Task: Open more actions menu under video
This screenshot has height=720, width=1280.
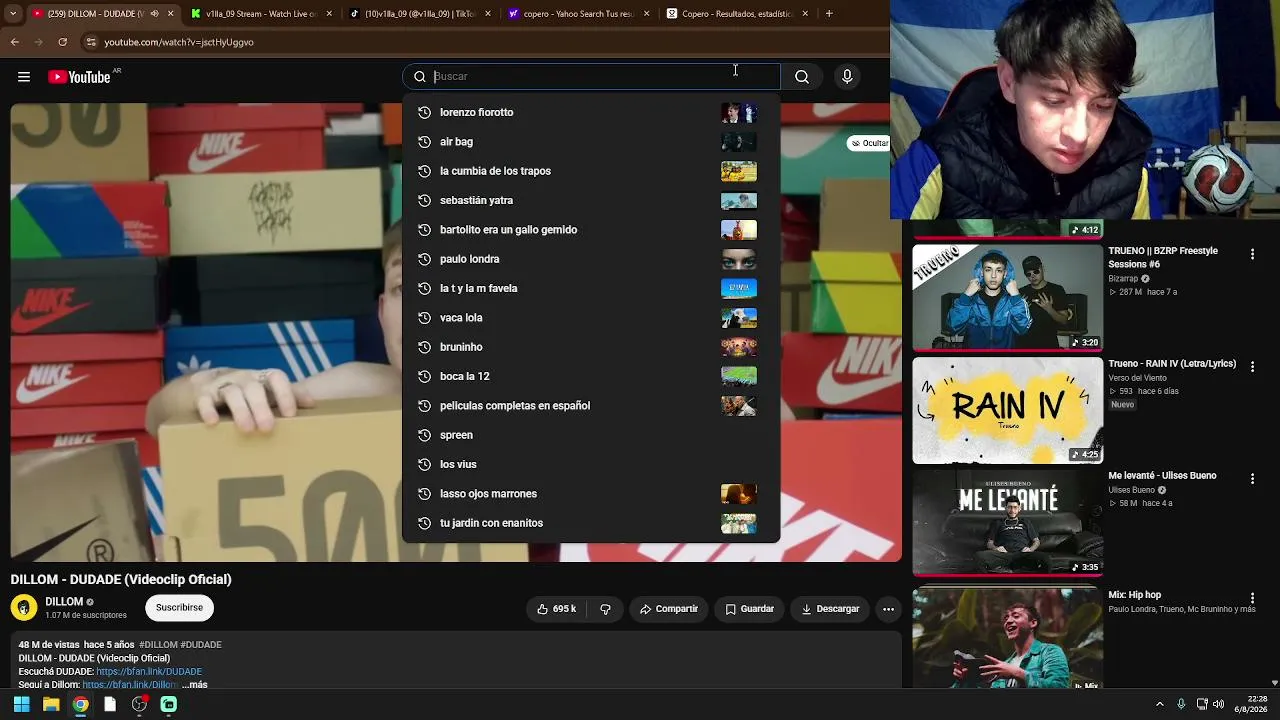Action: pos(888,609)
